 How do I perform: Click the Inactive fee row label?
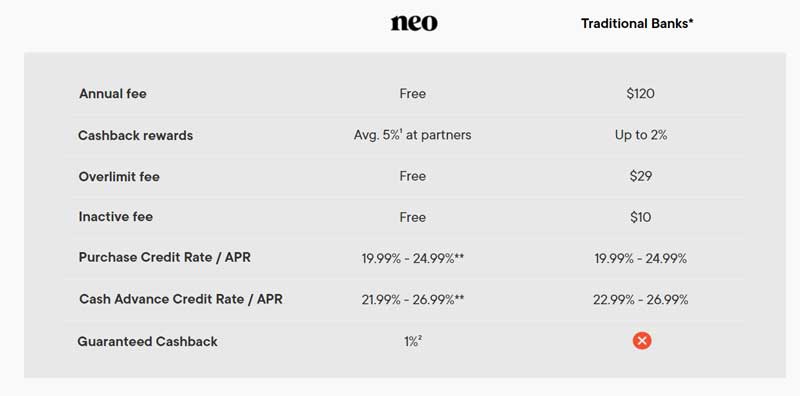click(115, 217)
